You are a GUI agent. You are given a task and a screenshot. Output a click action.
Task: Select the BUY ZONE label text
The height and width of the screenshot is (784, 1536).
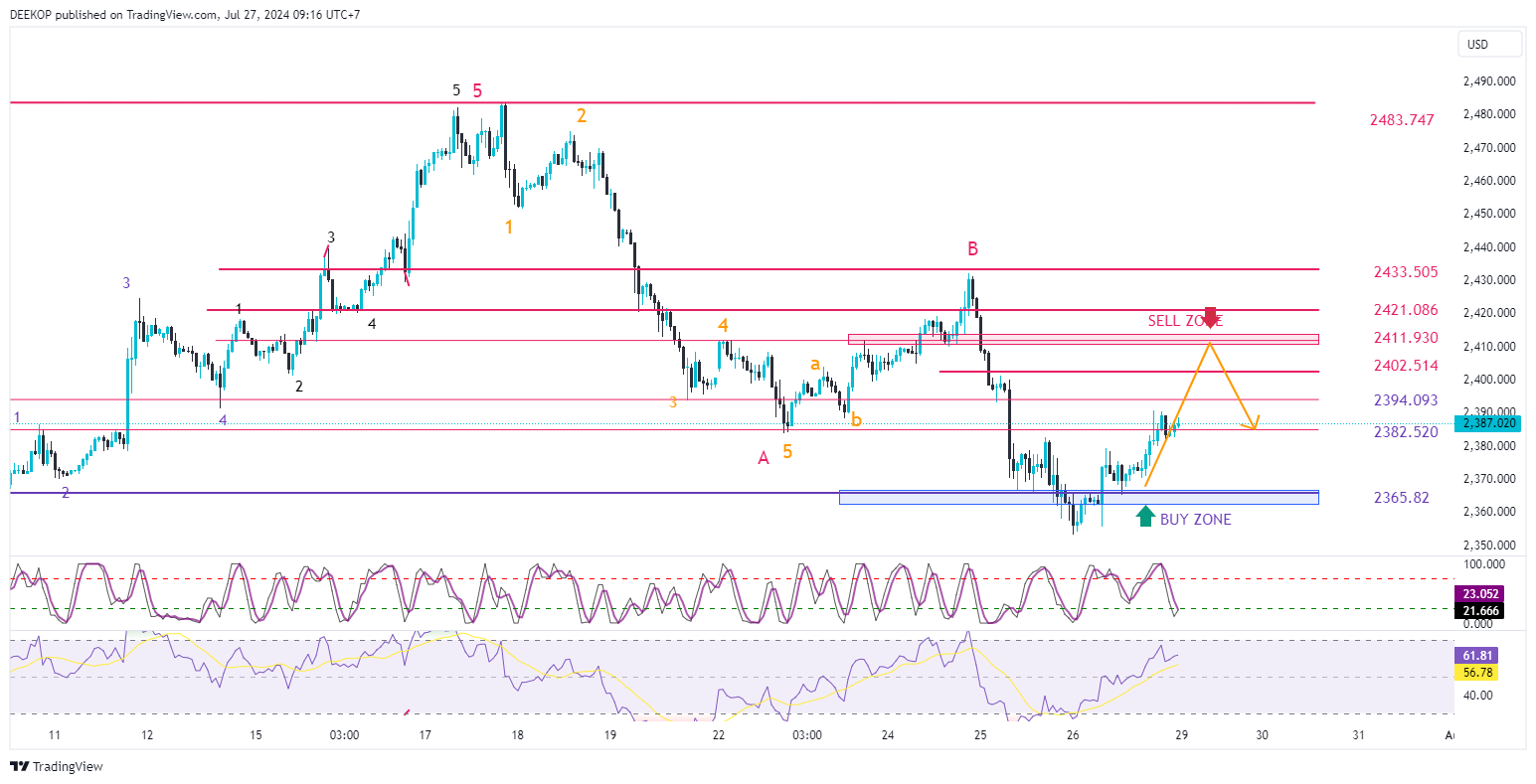(1195, 519)
